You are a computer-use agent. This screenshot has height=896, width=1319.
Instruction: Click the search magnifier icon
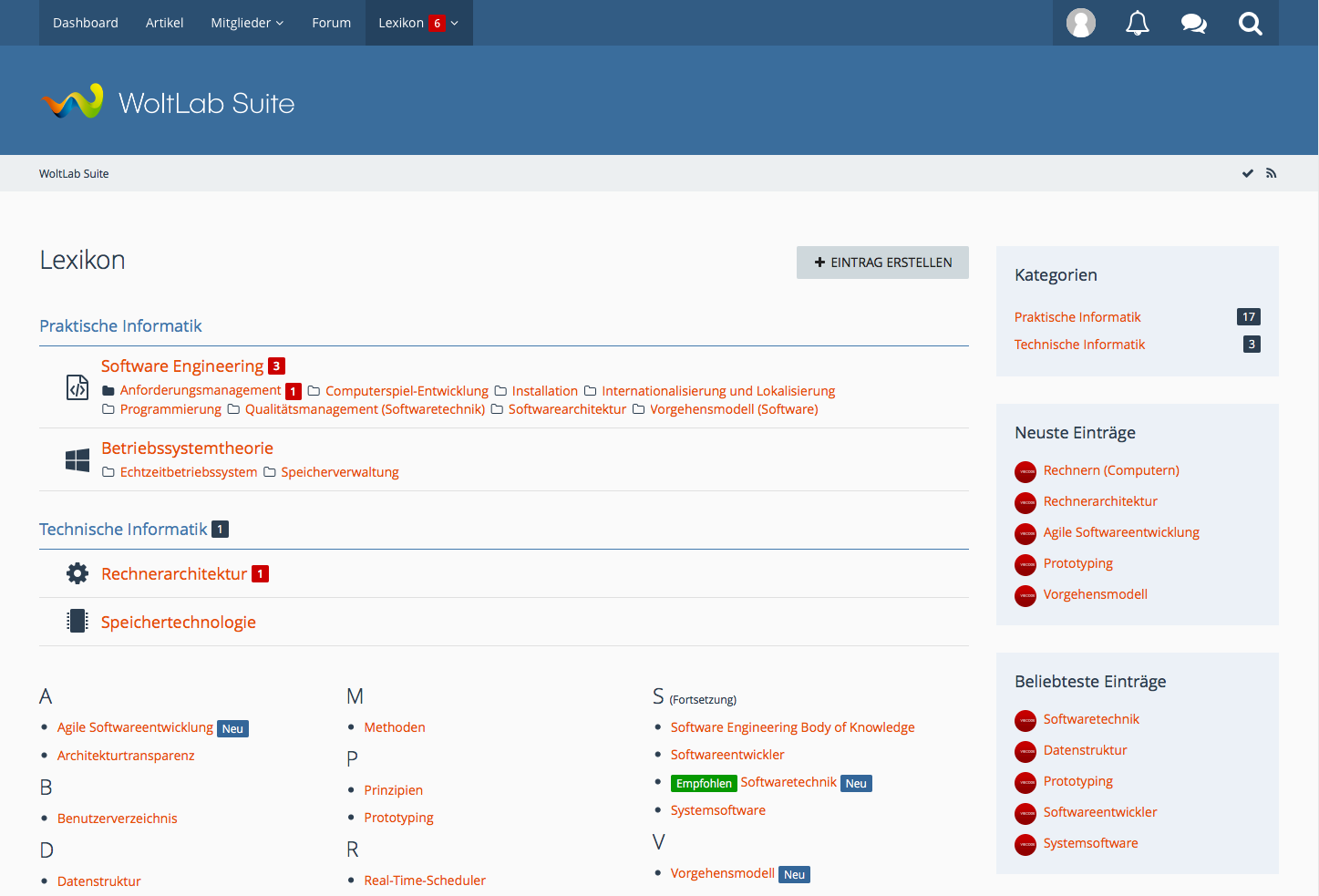1250,23
